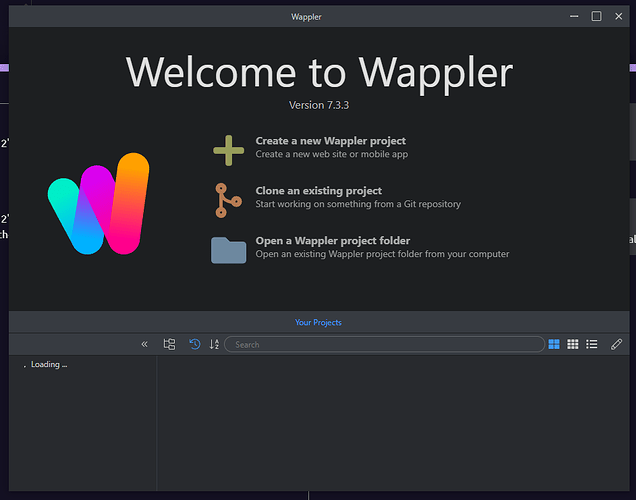Click the alphabetical sort A-Z icon
Viewport: 636px width, 500px height.
pyautogui.click(x=214, y=344)
